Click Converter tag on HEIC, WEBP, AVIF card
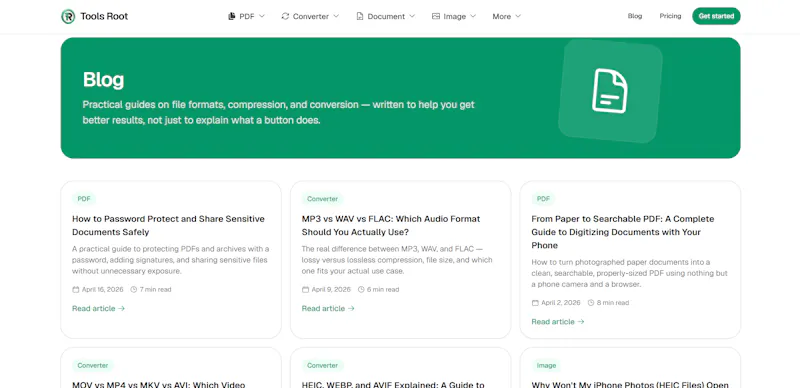Viewport: 800px width, 388px height. coord(322,366)
